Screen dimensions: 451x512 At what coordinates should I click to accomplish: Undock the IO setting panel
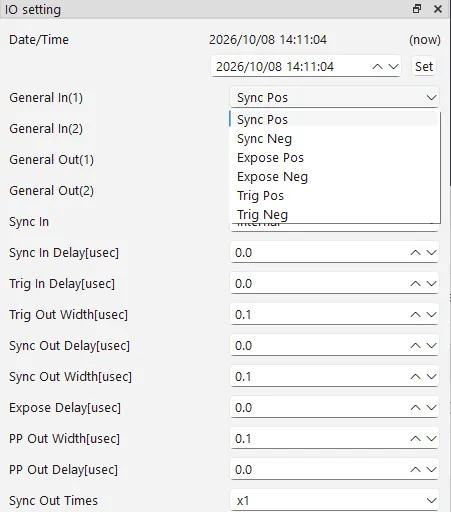[x=417, y=9]
